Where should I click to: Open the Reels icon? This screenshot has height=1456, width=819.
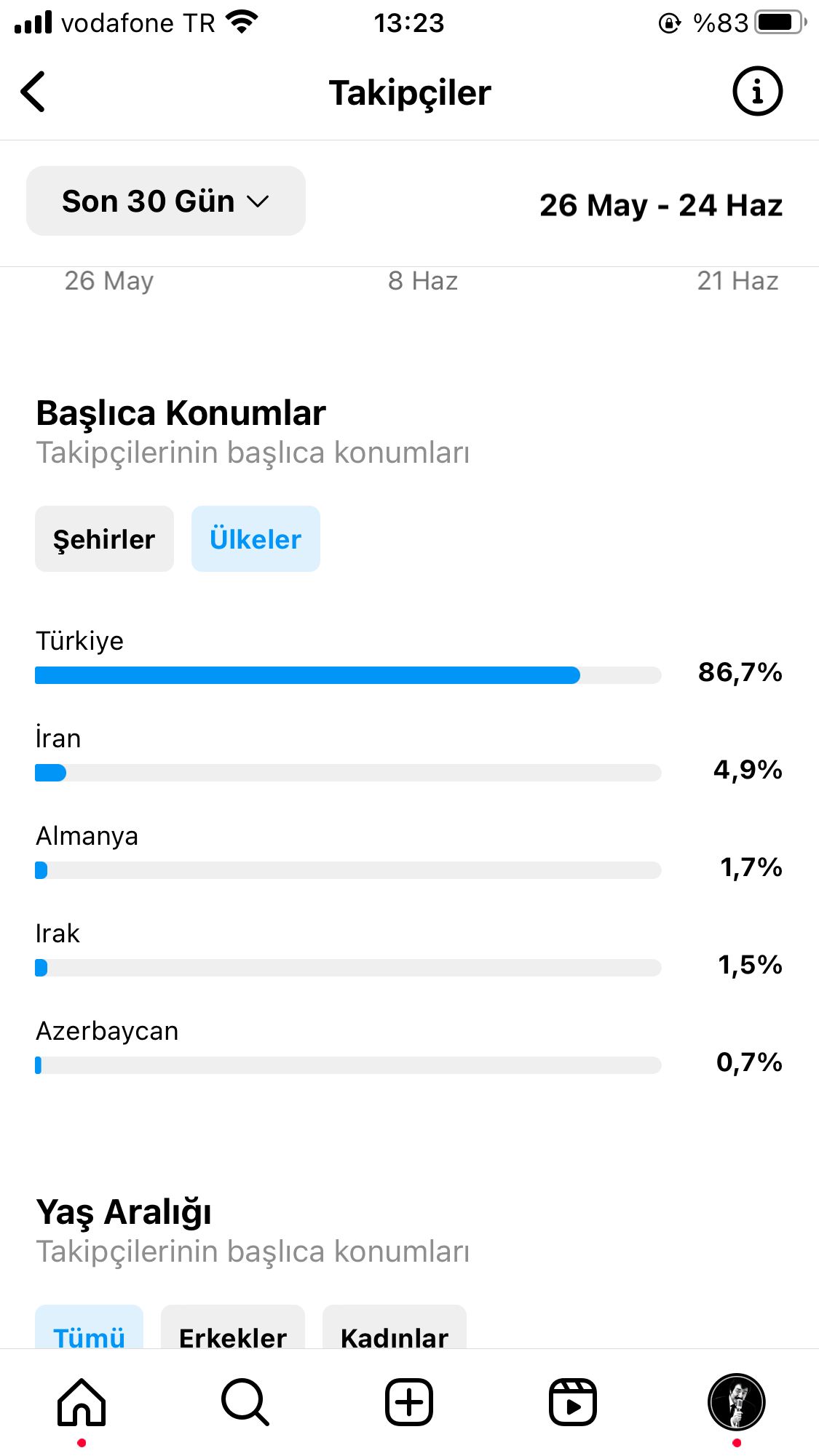(x=573, y=1402)
